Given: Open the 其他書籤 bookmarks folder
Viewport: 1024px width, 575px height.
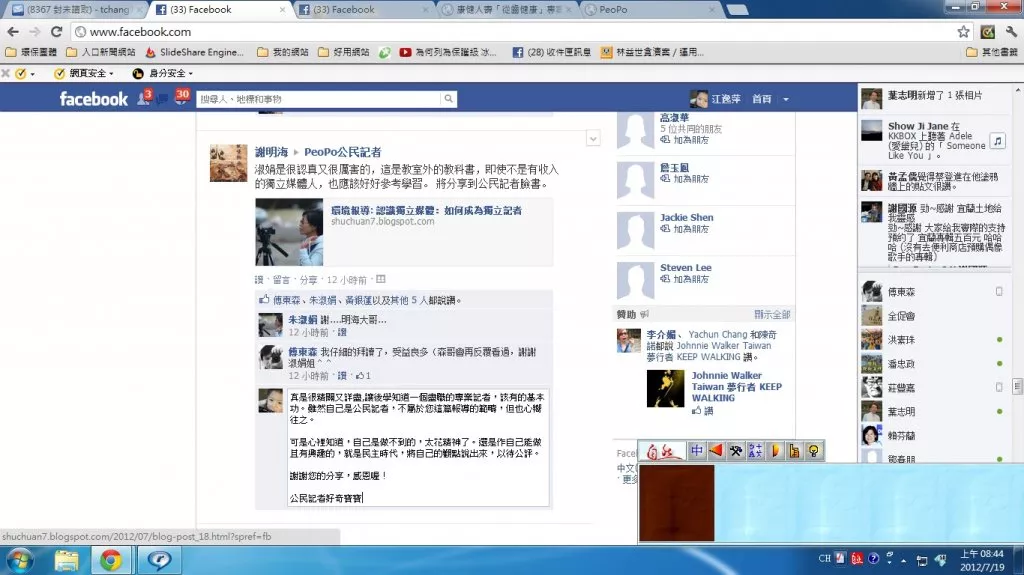Looking at the screenshot, I should click(x=992, y=52).
